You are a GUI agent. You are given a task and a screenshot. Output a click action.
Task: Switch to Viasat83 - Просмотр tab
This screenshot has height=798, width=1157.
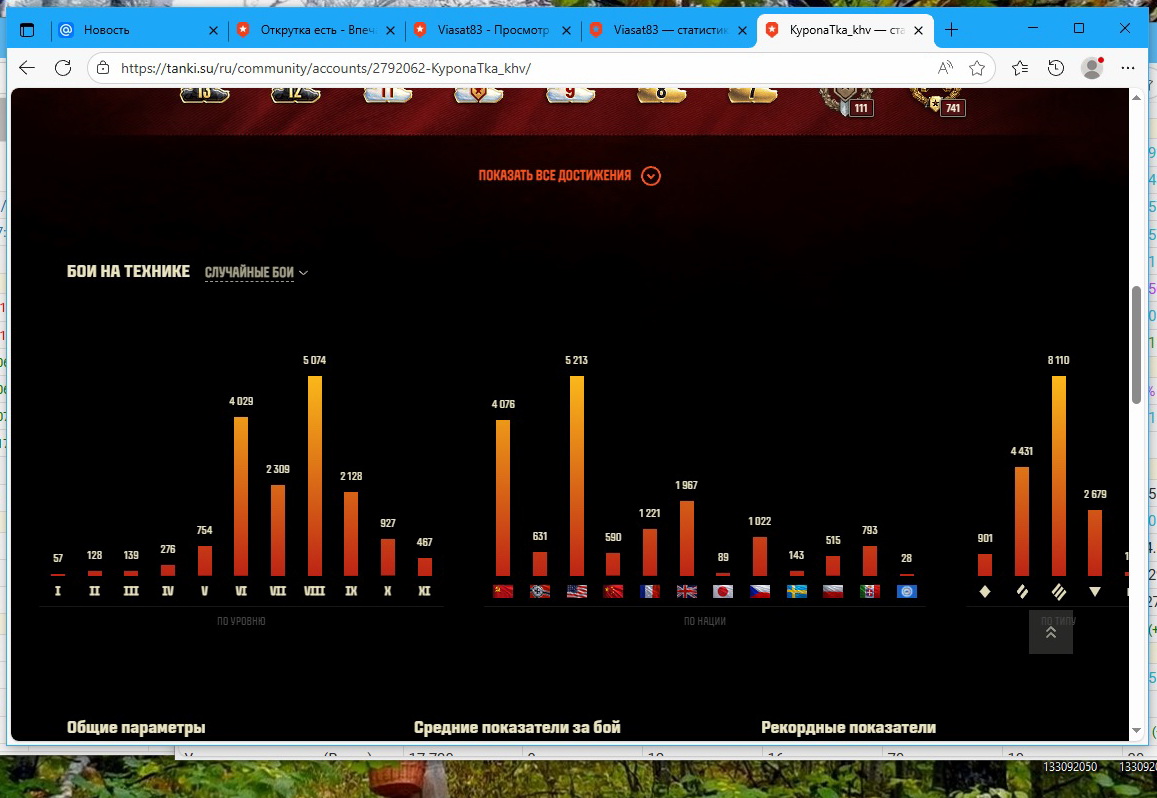(493, 30)
